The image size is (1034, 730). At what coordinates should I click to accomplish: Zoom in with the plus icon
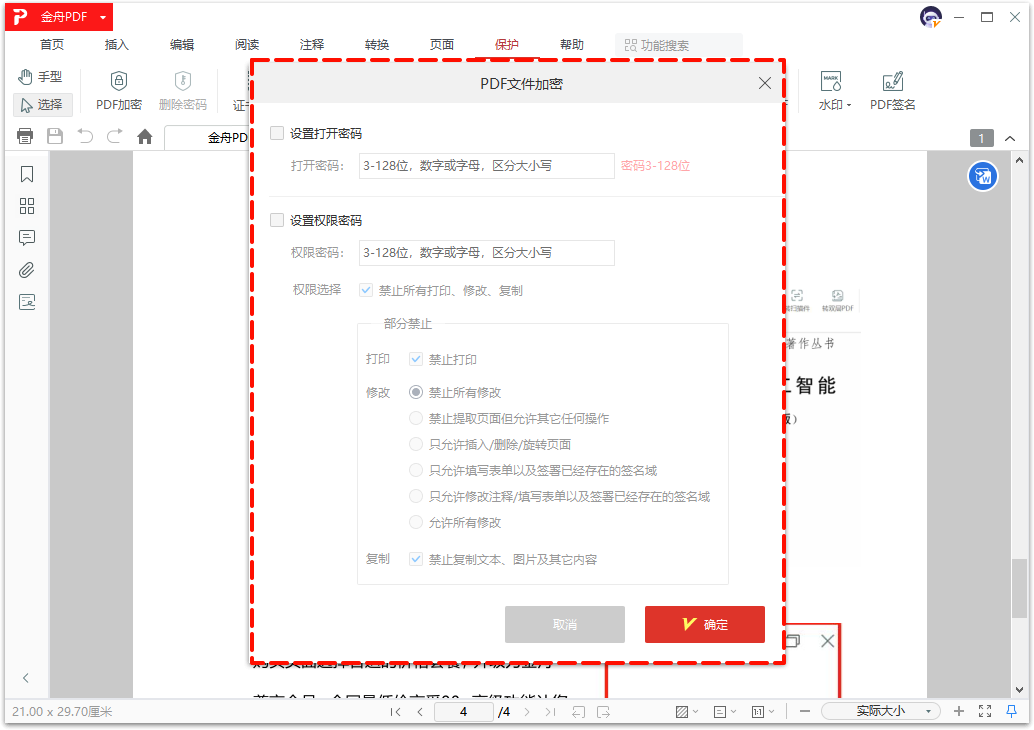tap(958, 711)
